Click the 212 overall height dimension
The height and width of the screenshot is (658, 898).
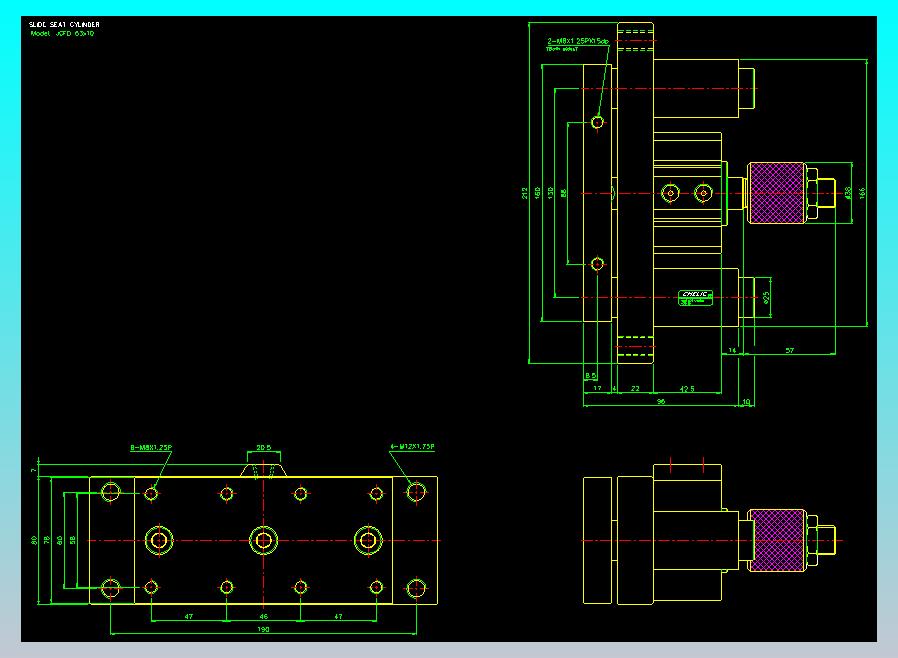(525, 193)
